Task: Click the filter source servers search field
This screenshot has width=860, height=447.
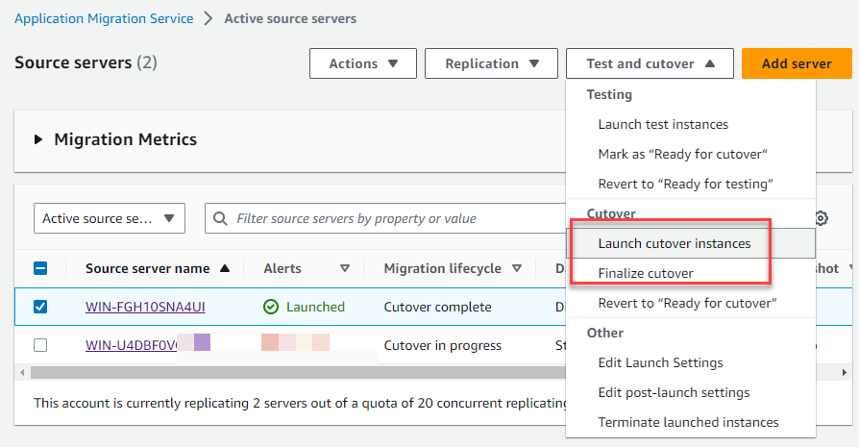Action: [390, 218]
